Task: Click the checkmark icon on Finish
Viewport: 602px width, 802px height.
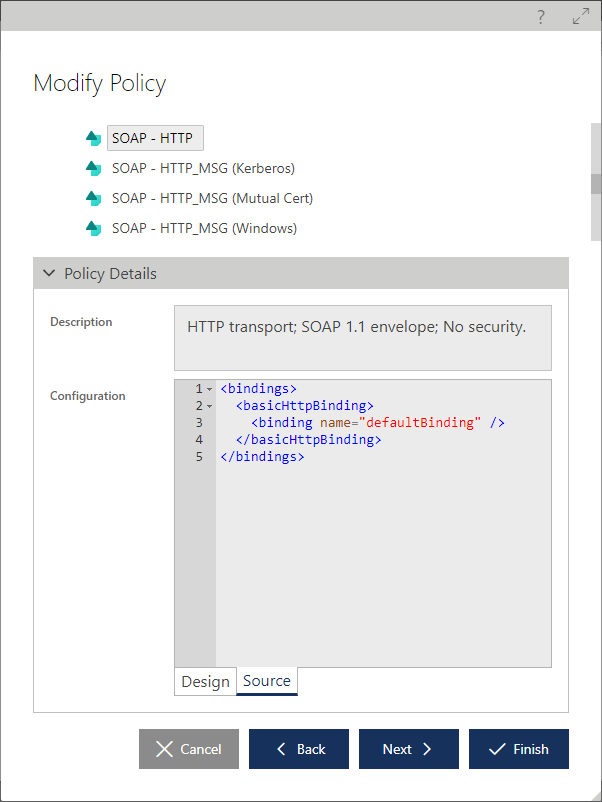Action: 497,749
